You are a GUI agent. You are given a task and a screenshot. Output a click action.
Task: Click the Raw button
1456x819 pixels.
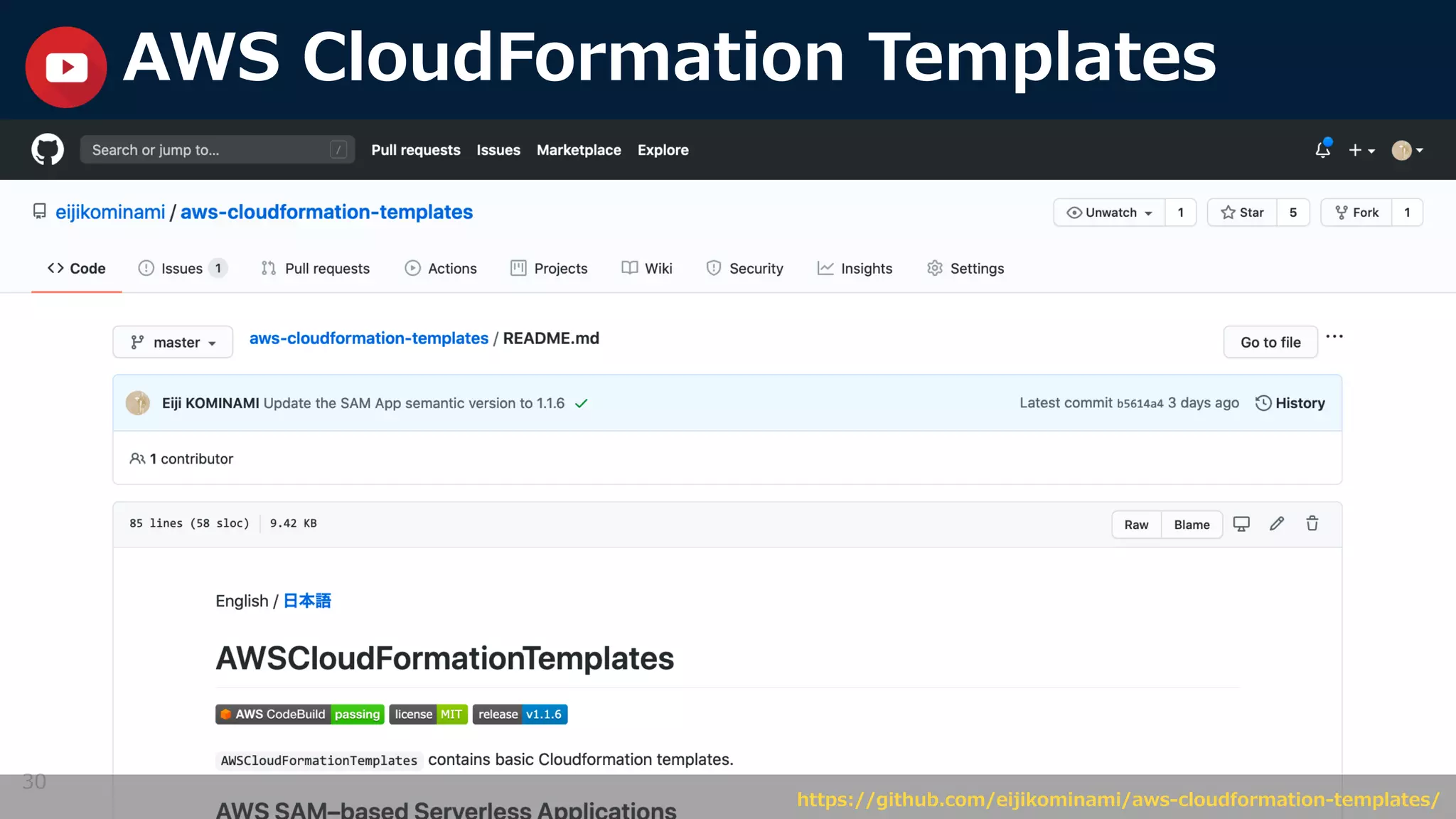pyautogui.click(x=1136, y=525)
